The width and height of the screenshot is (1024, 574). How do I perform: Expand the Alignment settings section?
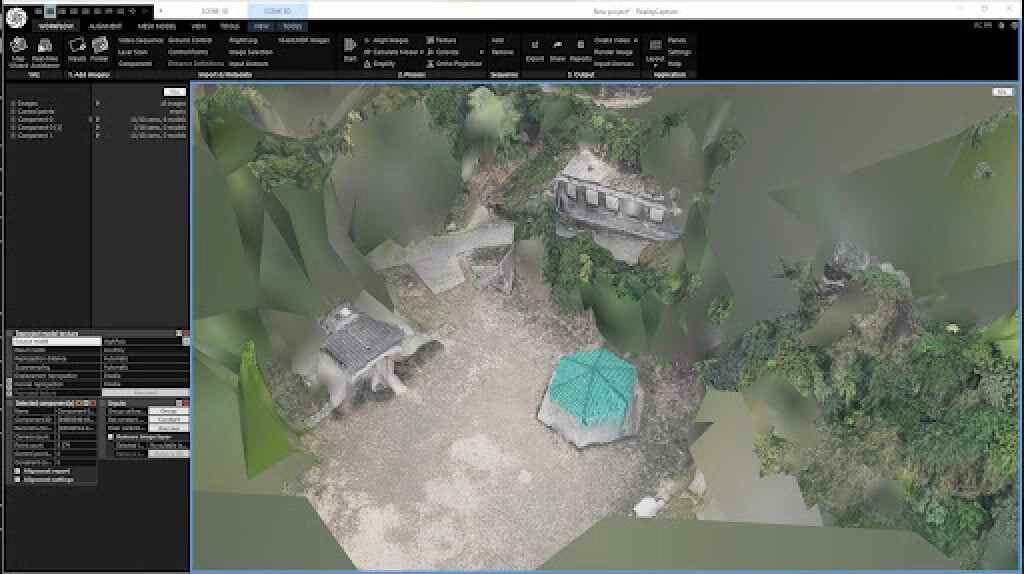click(17, 479)
